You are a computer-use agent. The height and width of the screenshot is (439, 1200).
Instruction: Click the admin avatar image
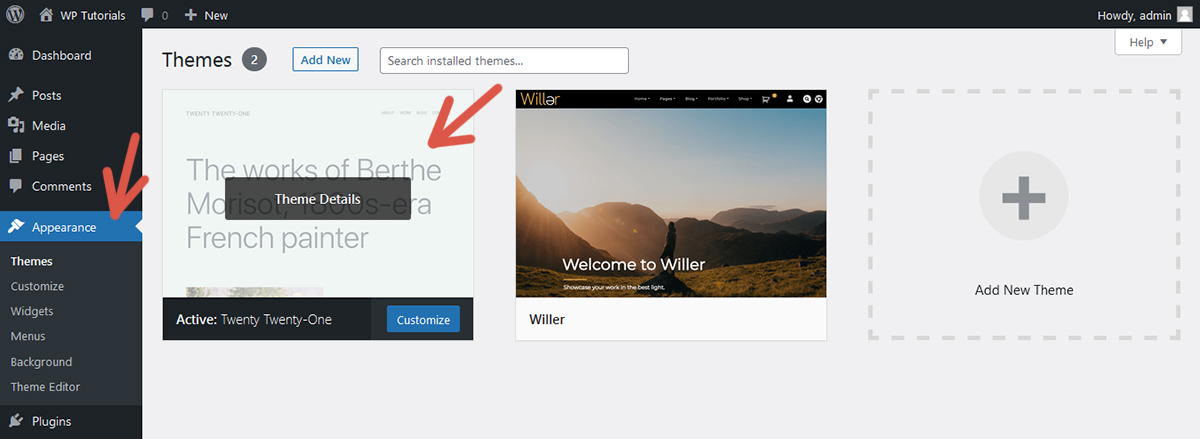(x=1185, y=15)
